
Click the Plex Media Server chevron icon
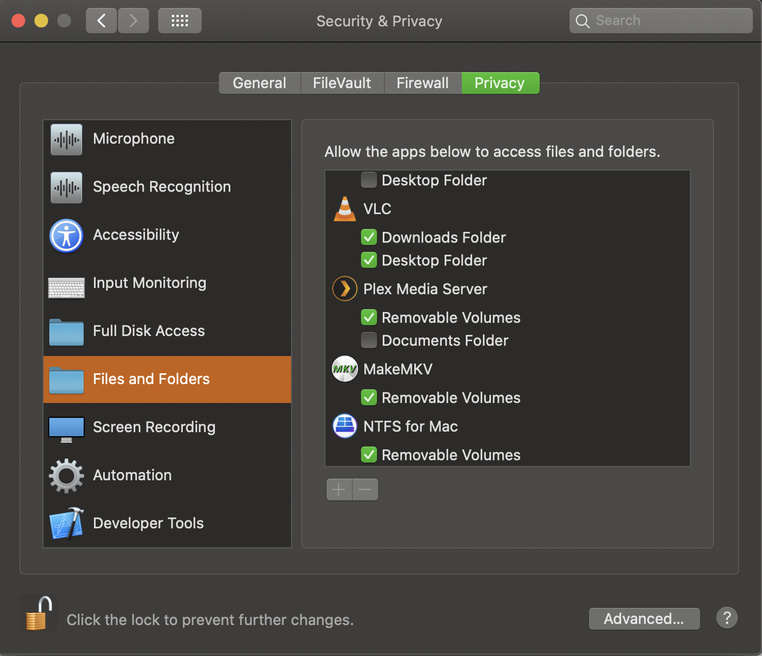345,289
